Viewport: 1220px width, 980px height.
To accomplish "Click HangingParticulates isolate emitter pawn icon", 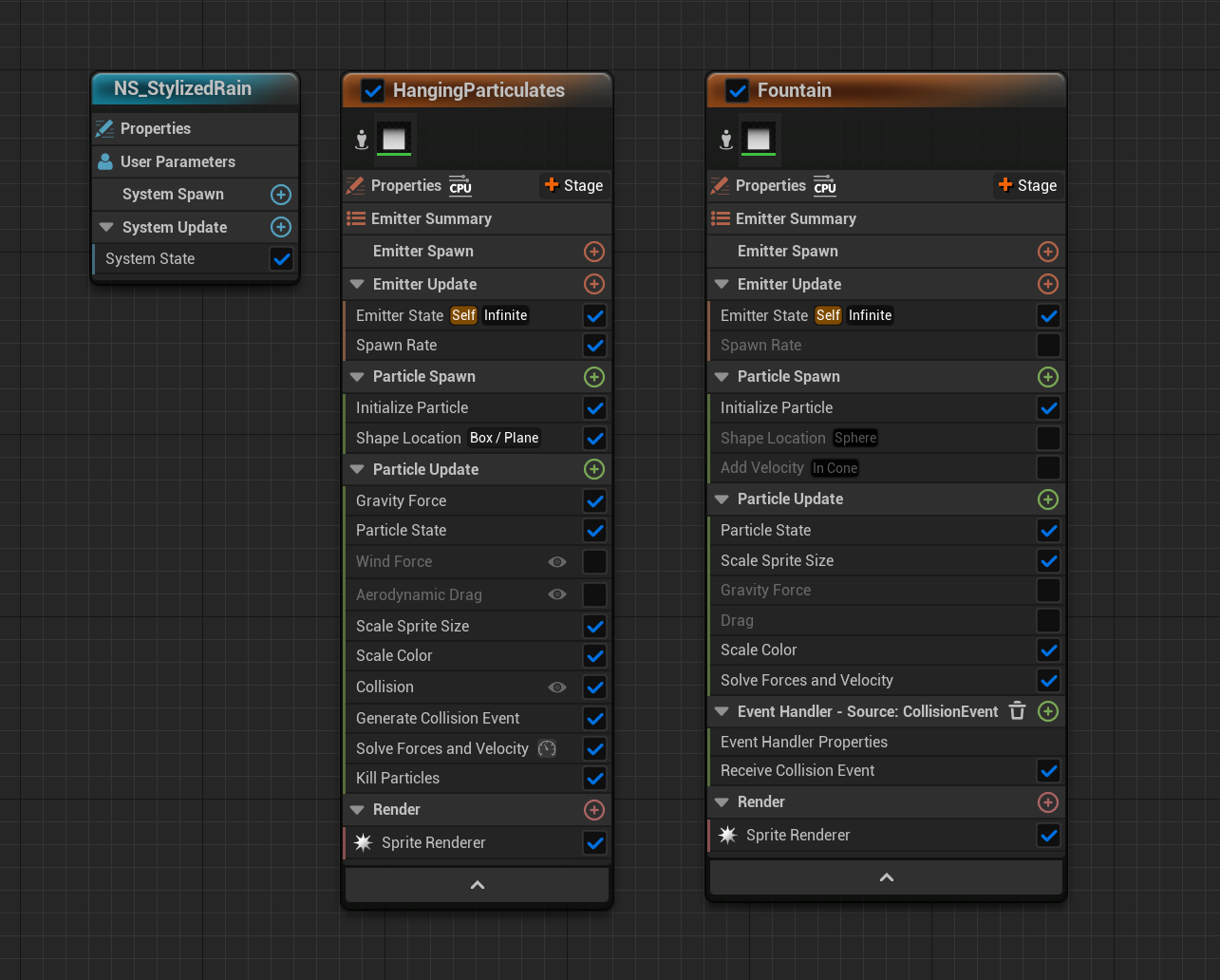I will click(x=361, y=140).
